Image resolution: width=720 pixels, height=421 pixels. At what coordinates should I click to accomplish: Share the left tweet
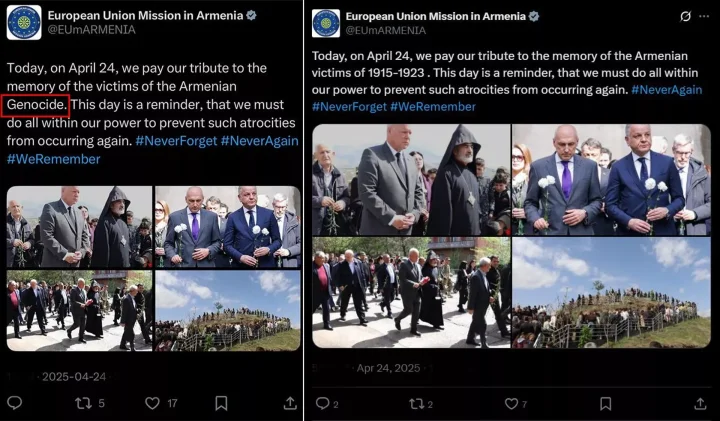(290, 403)
